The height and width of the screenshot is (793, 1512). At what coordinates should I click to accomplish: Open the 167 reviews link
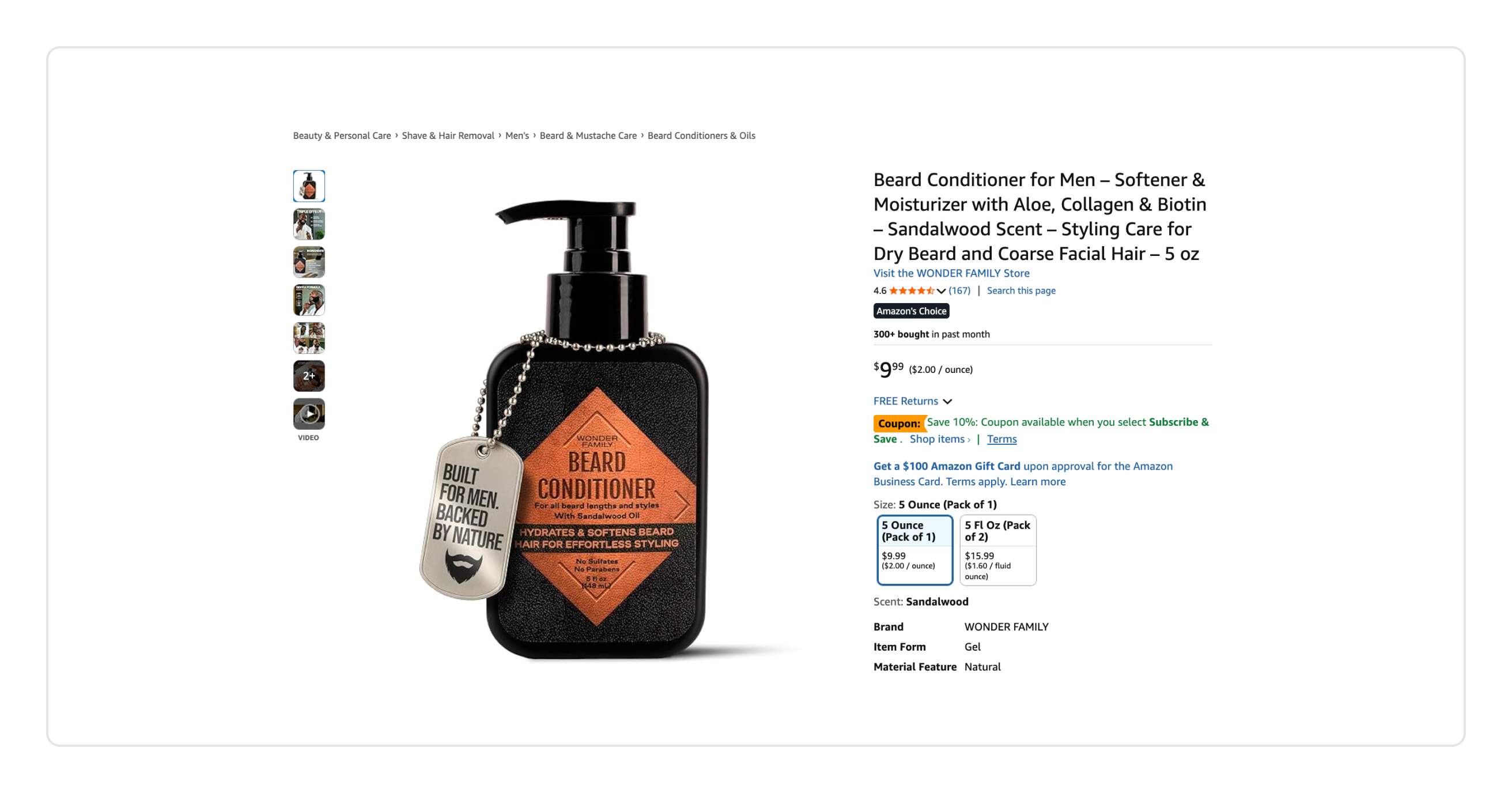[x=959, y=290]
